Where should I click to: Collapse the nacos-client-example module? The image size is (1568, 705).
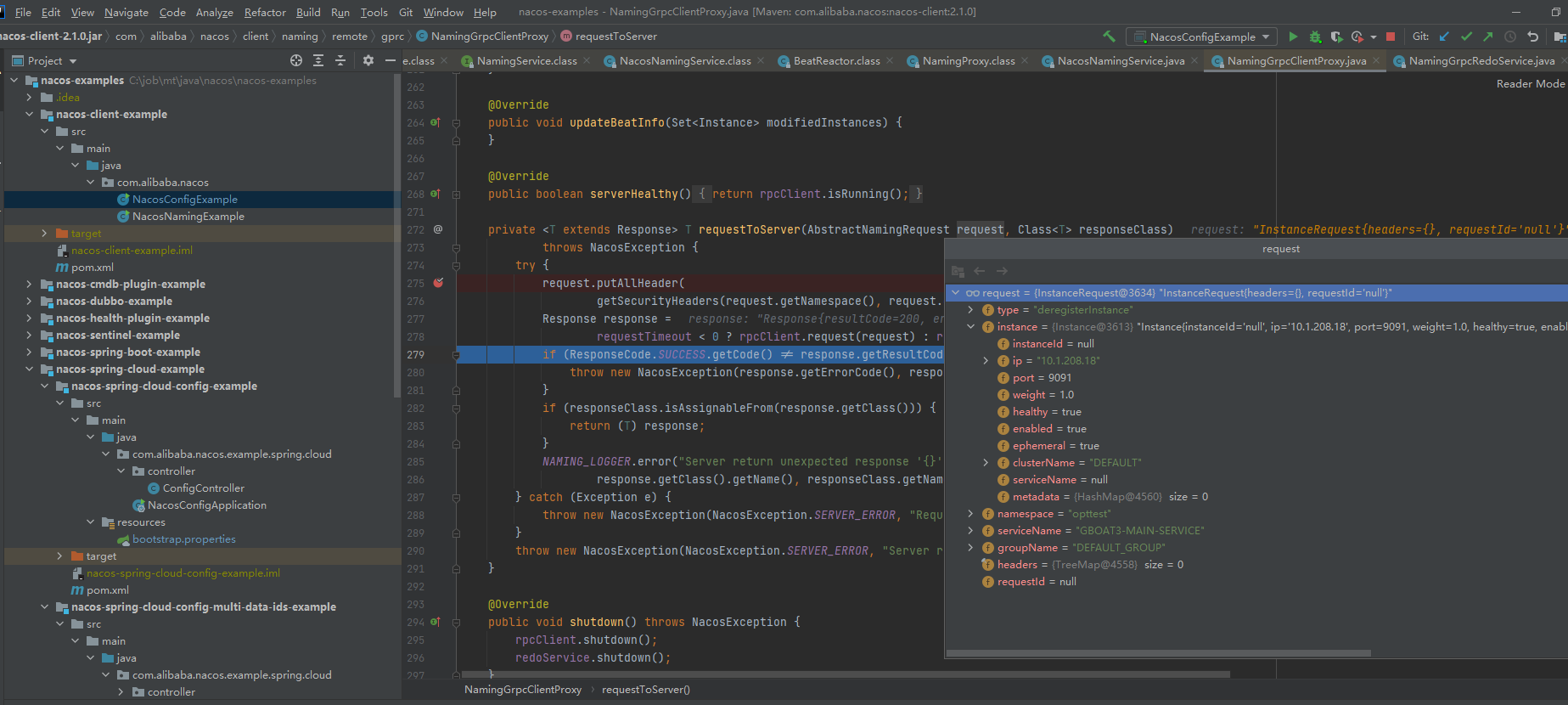coord(29,115)
